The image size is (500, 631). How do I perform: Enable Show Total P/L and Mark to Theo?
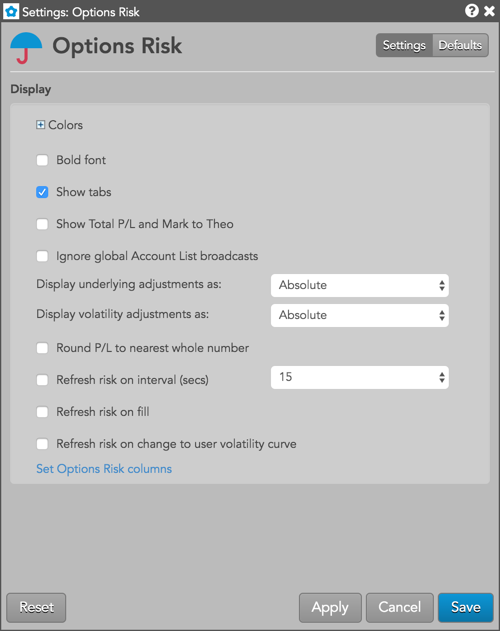(42, 224)
